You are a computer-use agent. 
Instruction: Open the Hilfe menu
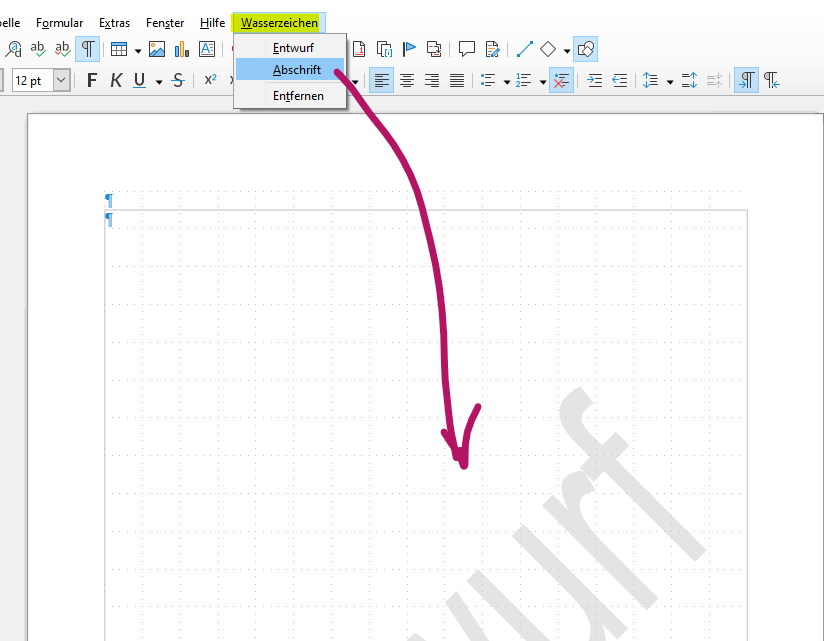point(212,23)
